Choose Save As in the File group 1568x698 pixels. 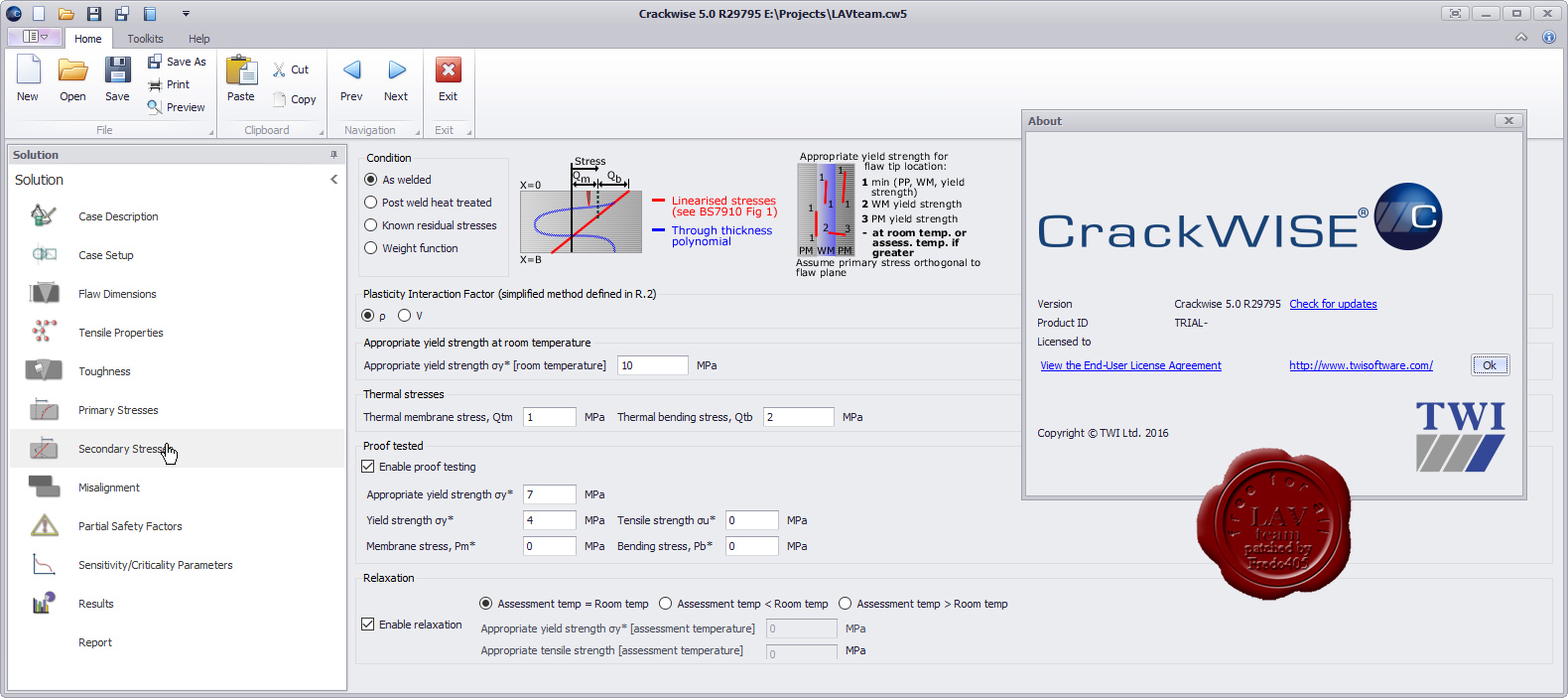click(177, 62)
